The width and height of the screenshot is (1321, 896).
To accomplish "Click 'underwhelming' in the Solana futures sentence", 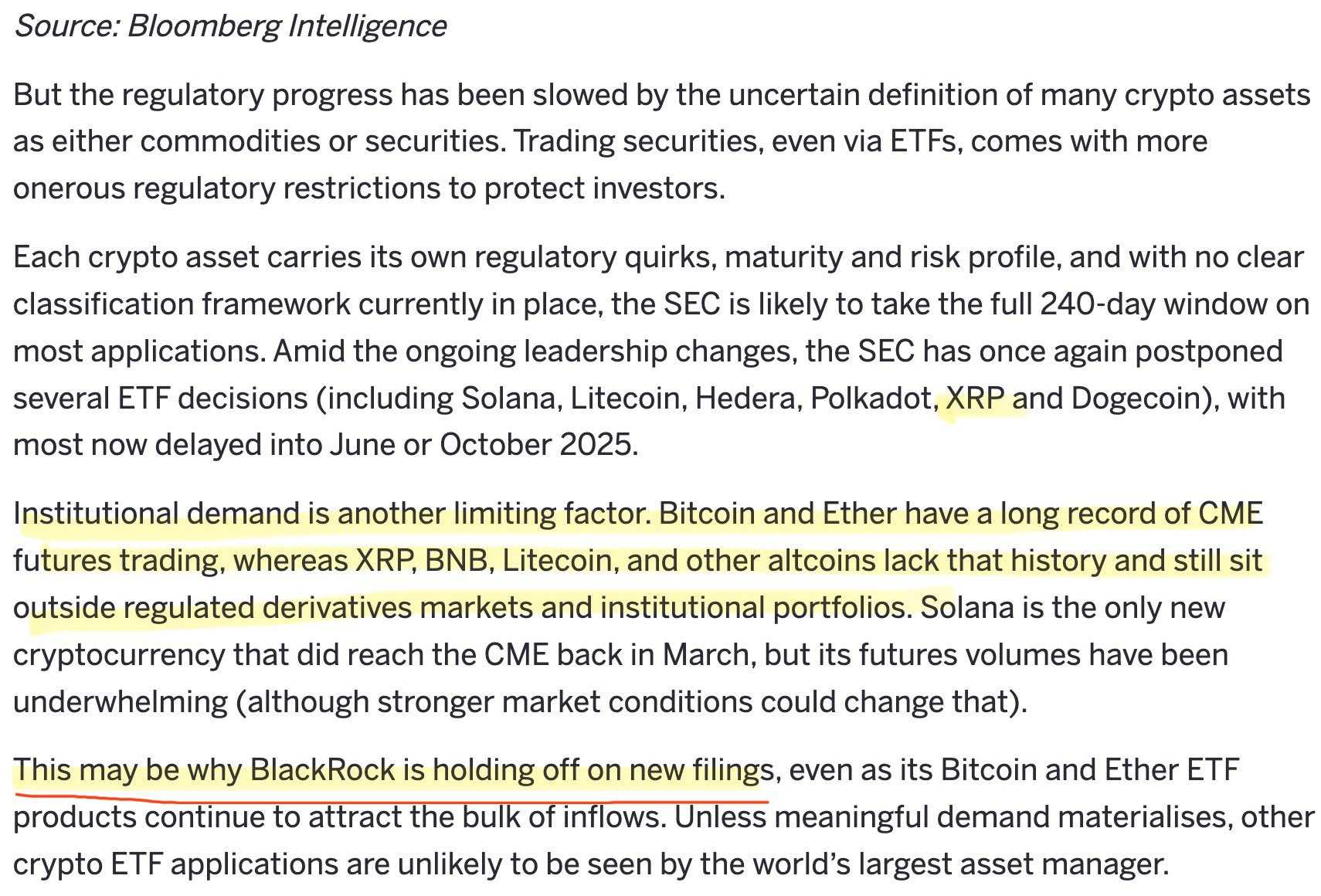I will click(121, 703).
